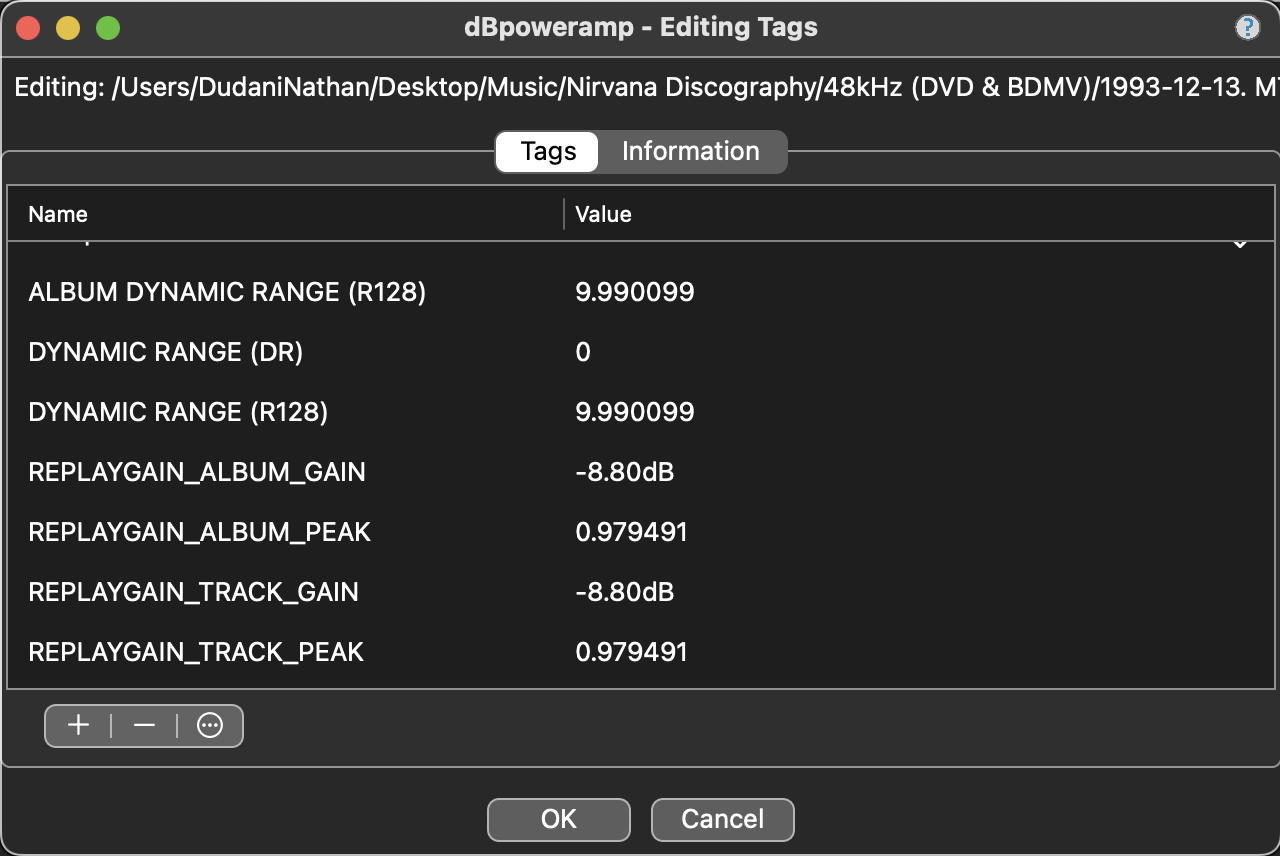Select REPLAYGAIN_ALBUM_GAIN tag name

pyautogui.click(x=197, y=473)
